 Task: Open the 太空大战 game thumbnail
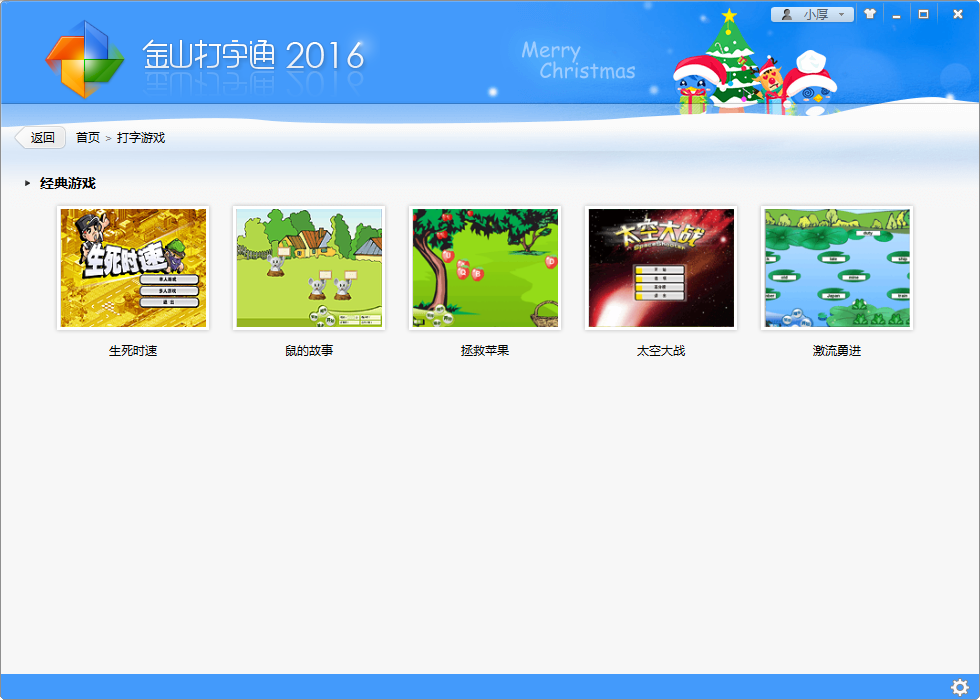661,268
